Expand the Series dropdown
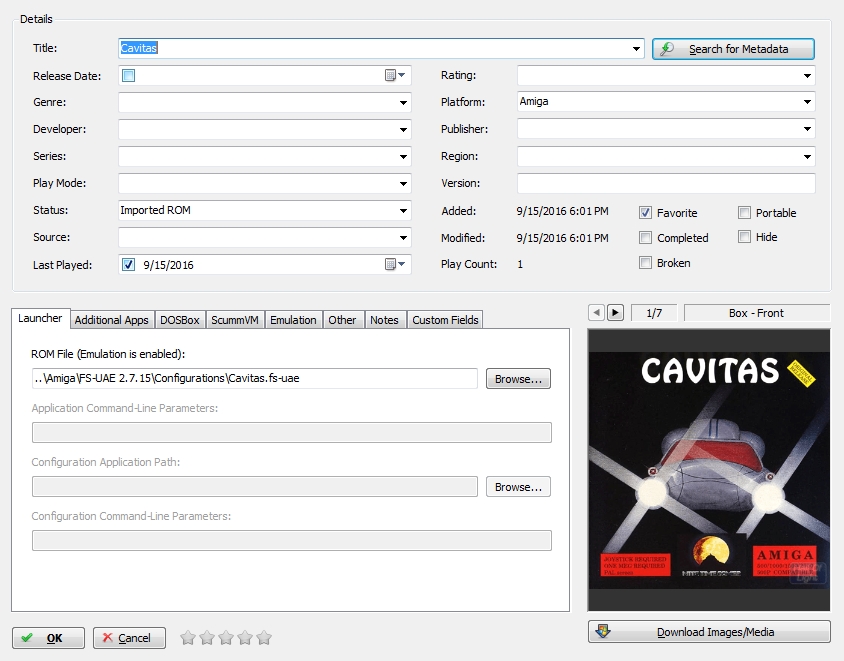The width and height of the screenshot is (844, 661). pos(403,157)
